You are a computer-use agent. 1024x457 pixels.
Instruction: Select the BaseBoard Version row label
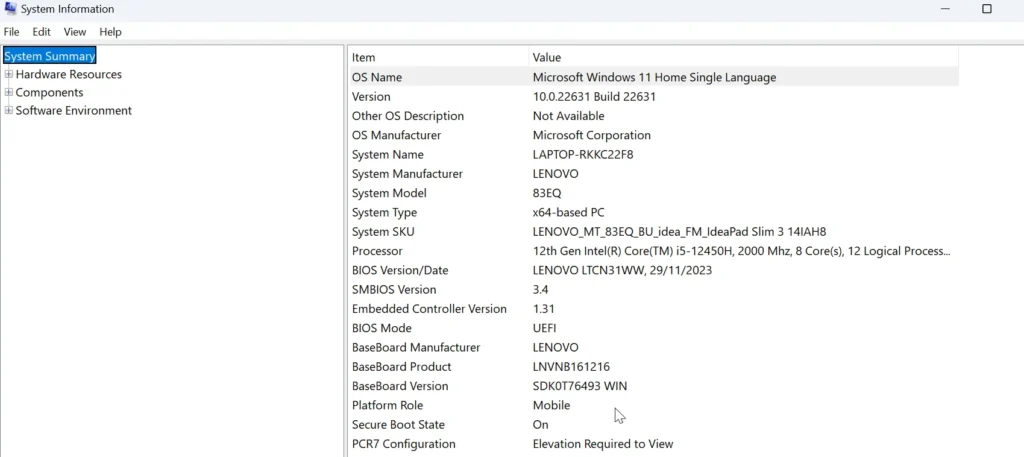point(400,386)
